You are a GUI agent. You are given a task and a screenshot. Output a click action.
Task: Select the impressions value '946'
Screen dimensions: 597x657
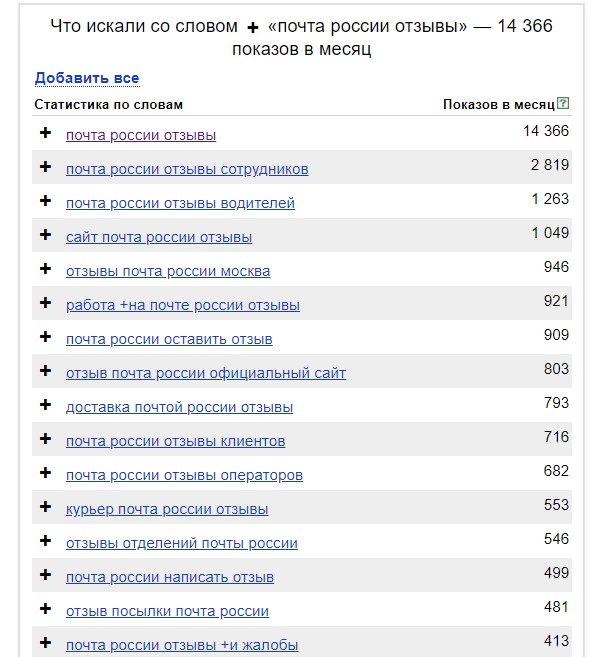pos(556,266)
